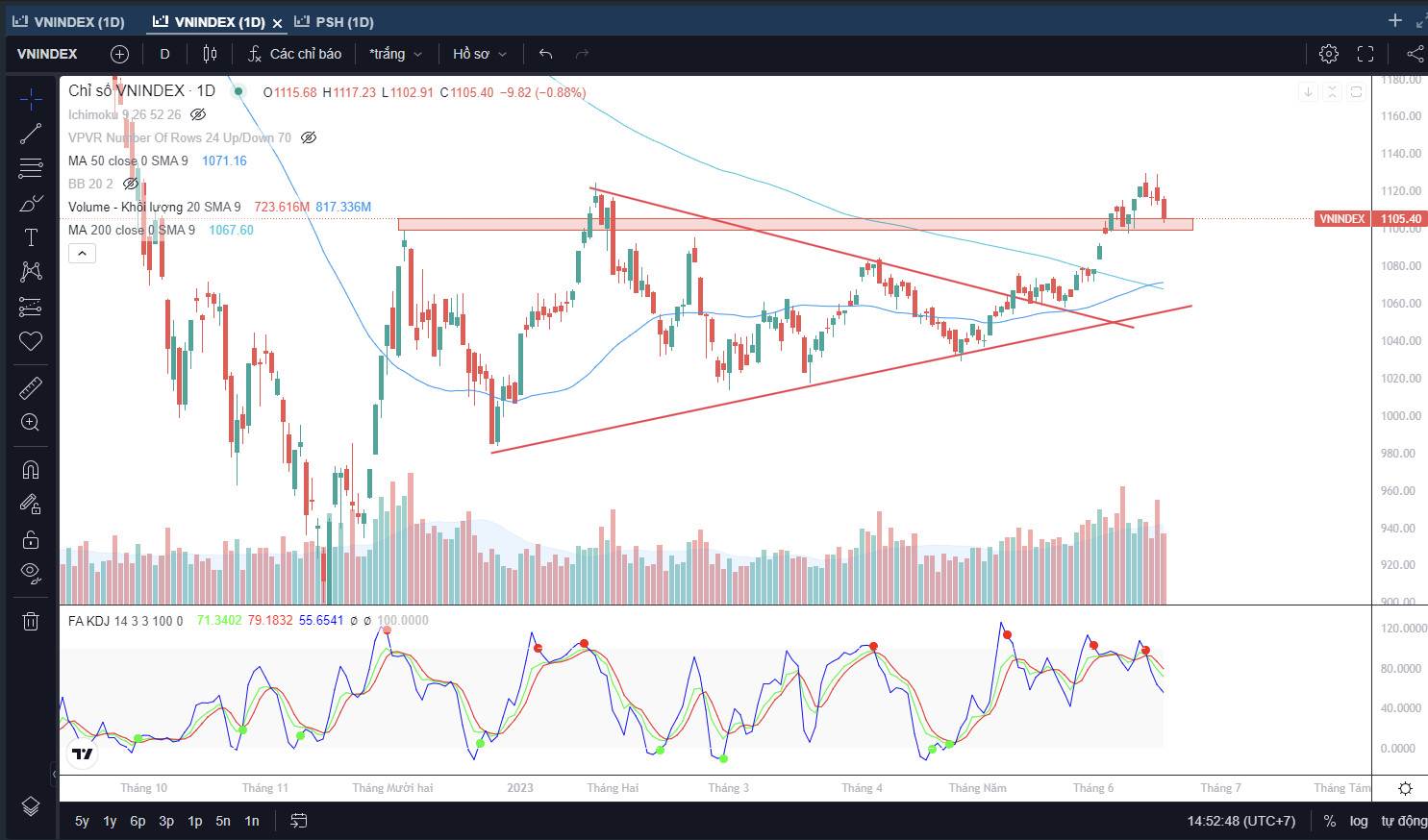The image size is (1428, 840).
Task: Select the brush drawing tool
Action: coord(31,203)
